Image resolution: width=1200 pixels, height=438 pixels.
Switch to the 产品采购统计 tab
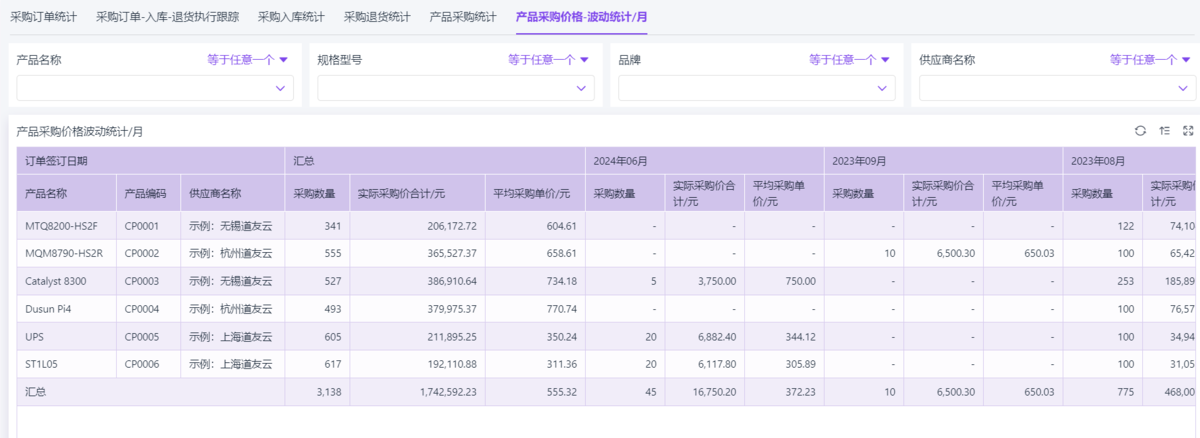463,17
